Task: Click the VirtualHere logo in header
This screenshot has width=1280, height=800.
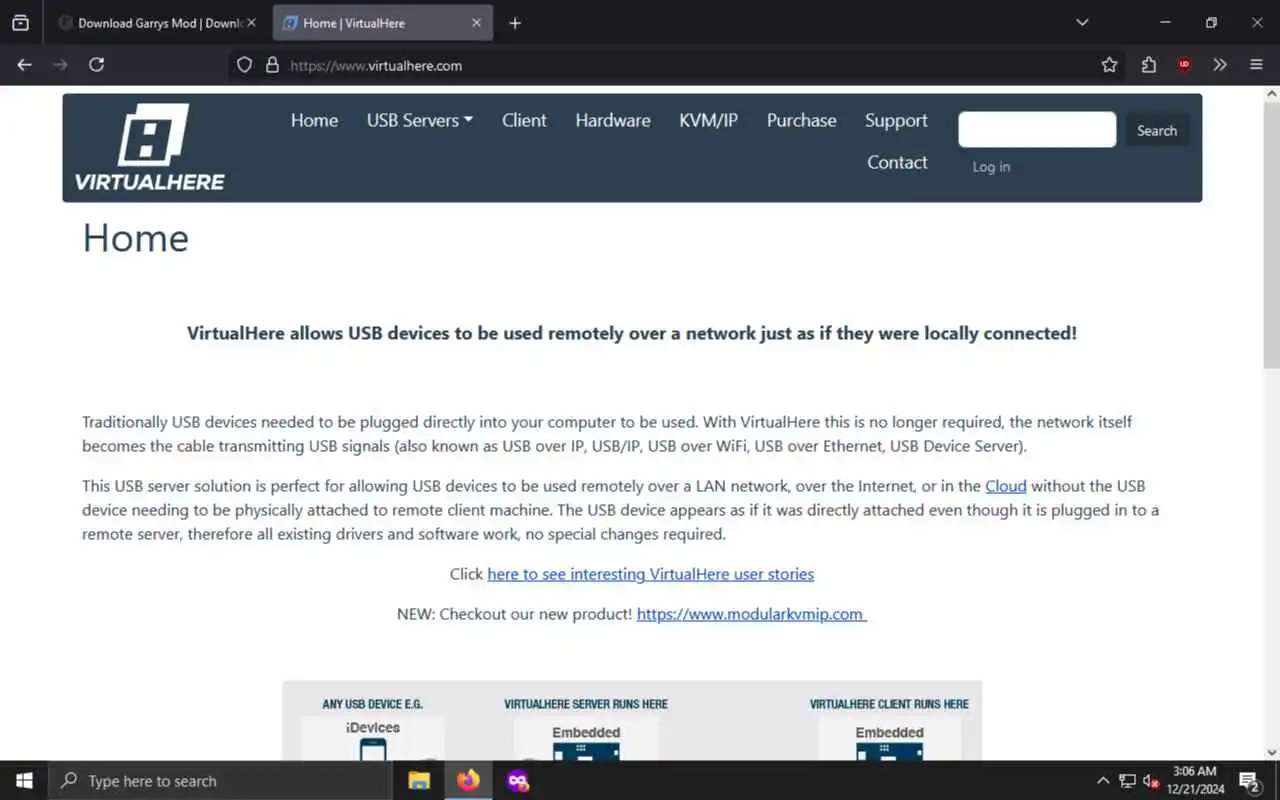Action: click(x=150, y=148)
